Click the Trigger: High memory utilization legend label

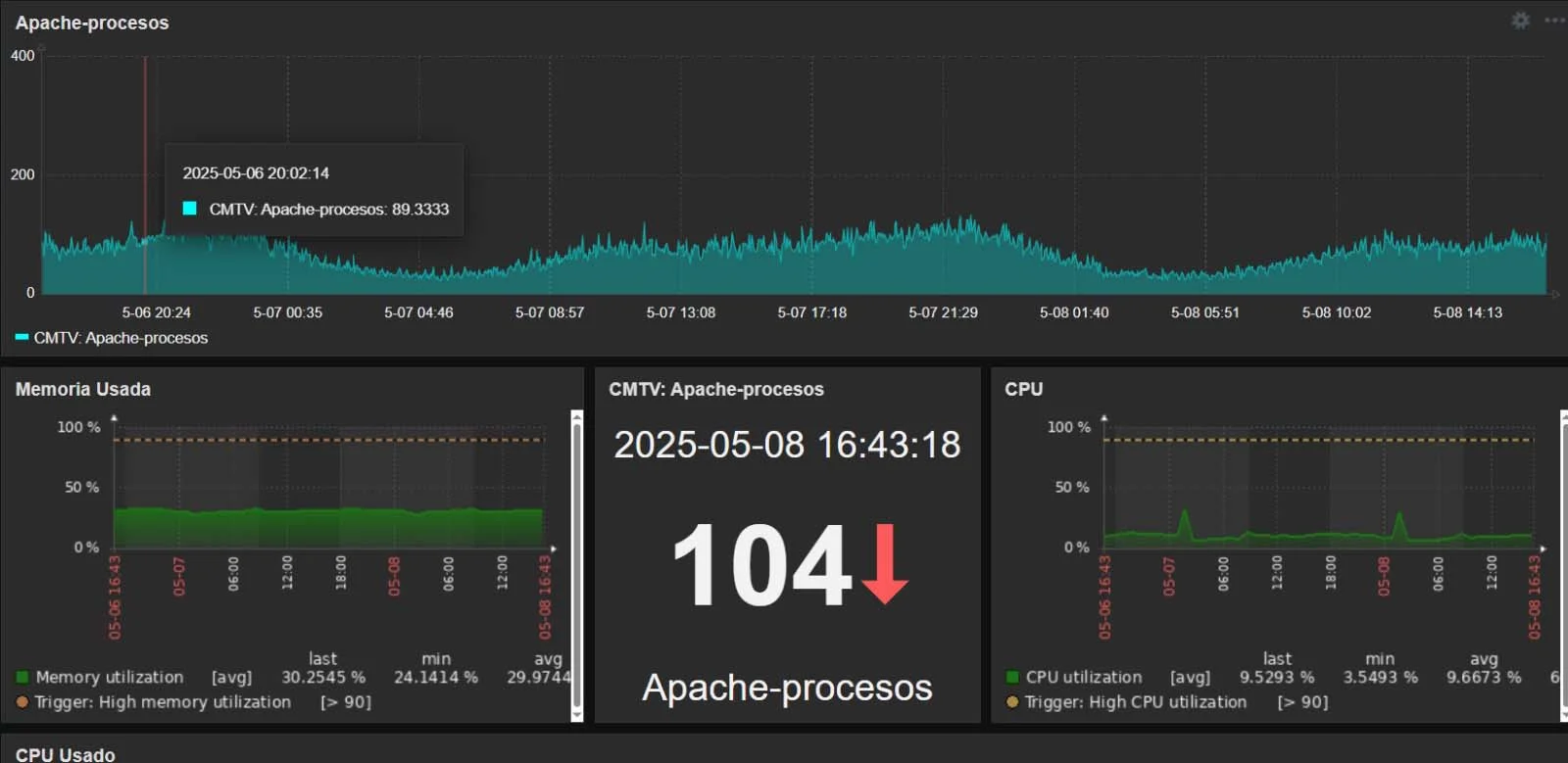[163, 701]
